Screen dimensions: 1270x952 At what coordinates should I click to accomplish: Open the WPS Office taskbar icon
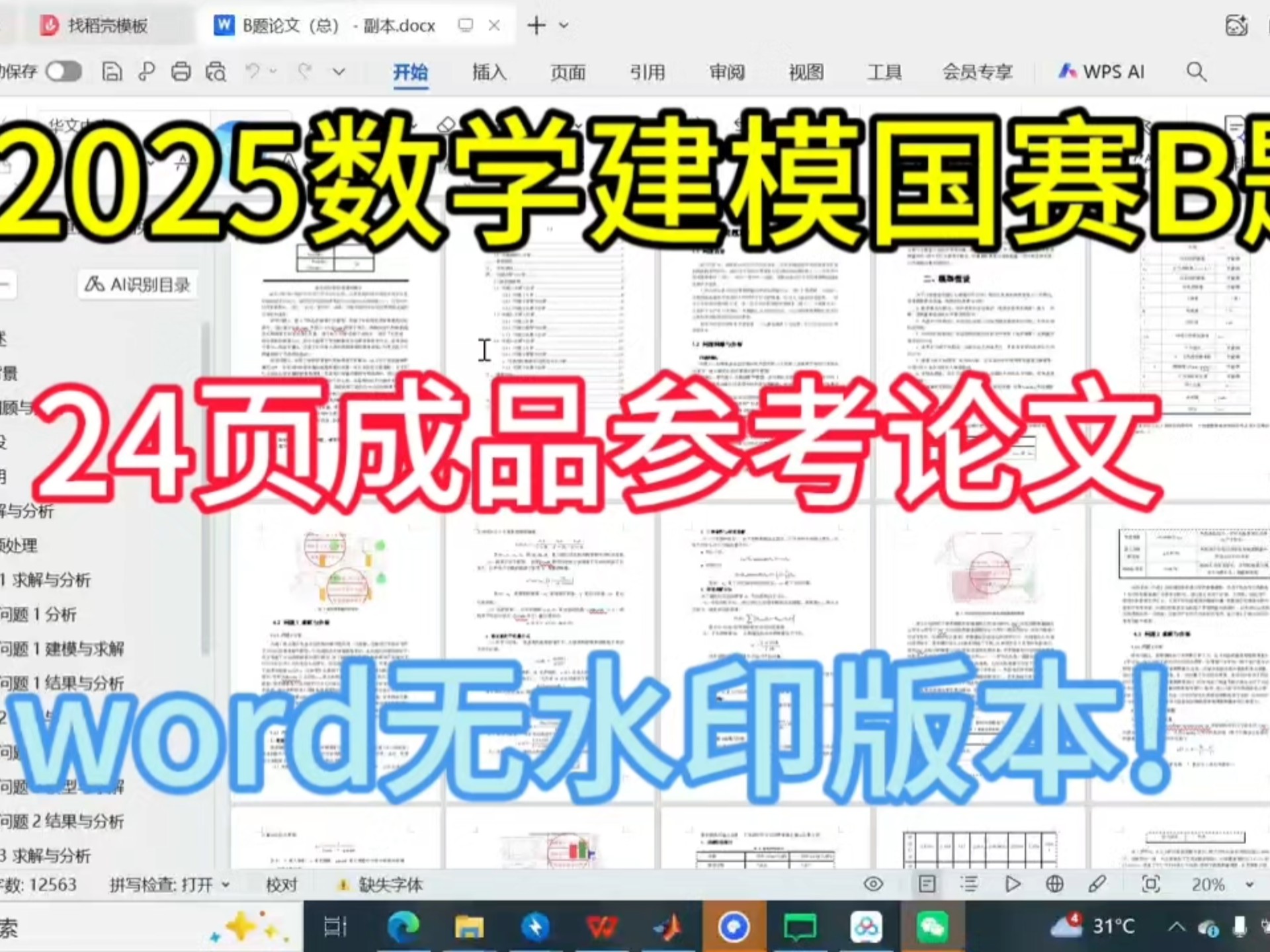click(601, 927)
